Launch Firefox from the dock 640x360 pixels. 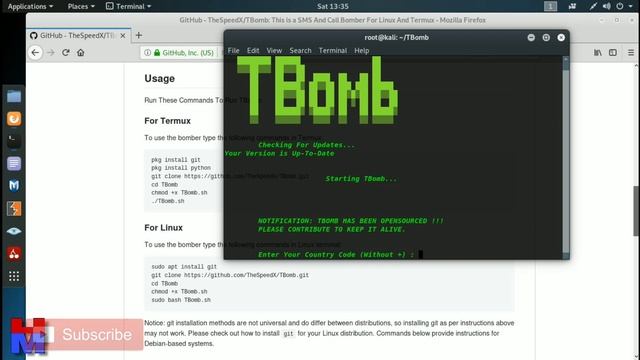coord(14,119)
